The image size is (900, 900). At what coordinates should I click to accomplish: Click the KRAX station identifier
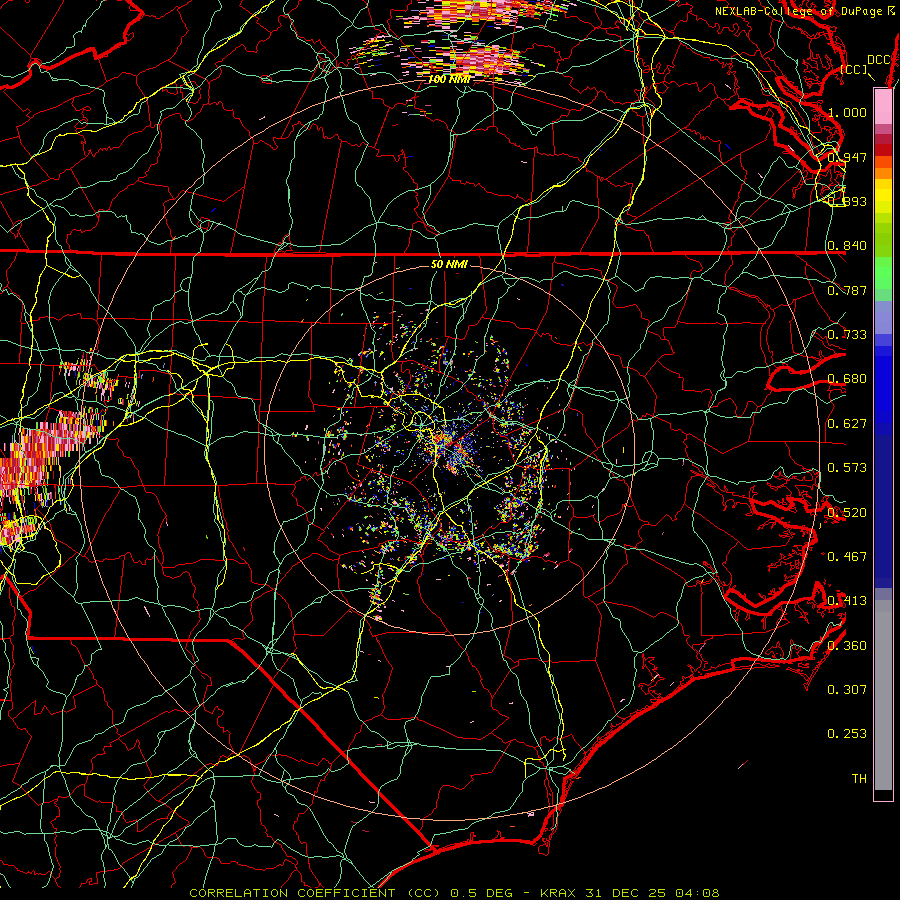click(x=560, y=893)
